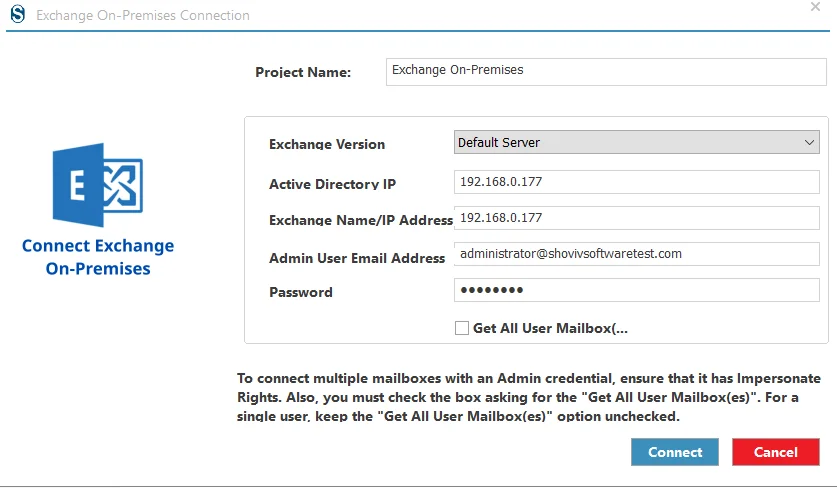Click the "Project Name:" label
Viewport: 837px width, 488px height.
(x=303, y=73)
